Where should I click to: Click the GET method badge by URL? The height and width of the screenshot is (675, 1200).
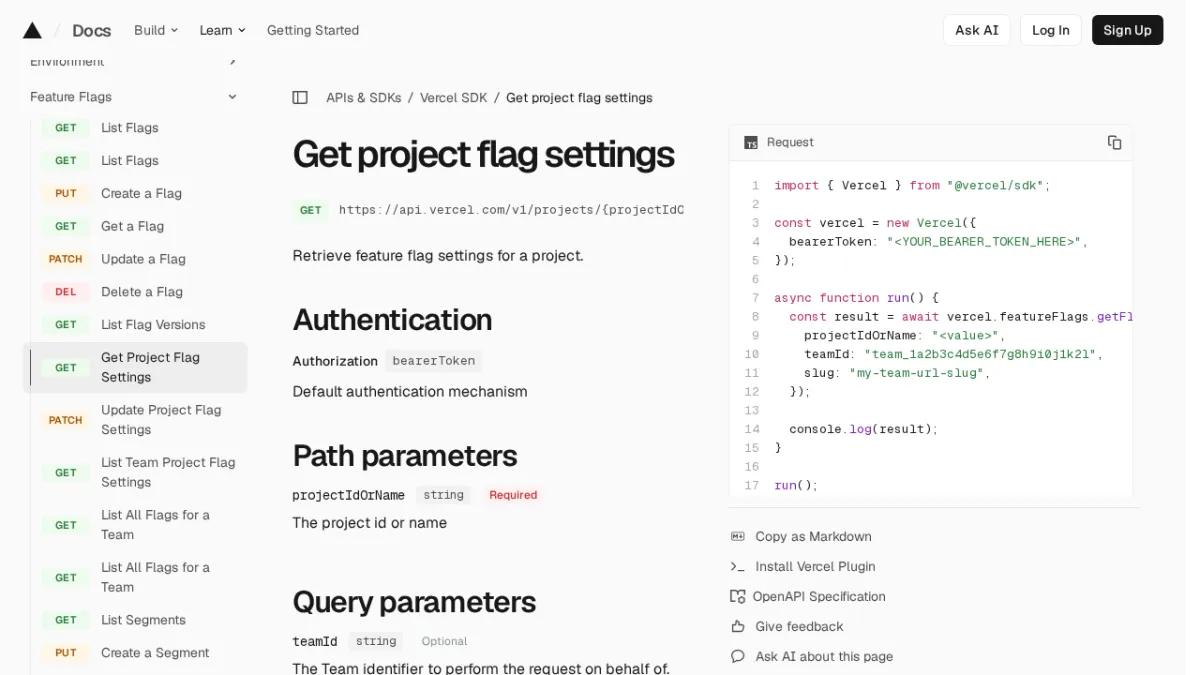tap(311, 210)
